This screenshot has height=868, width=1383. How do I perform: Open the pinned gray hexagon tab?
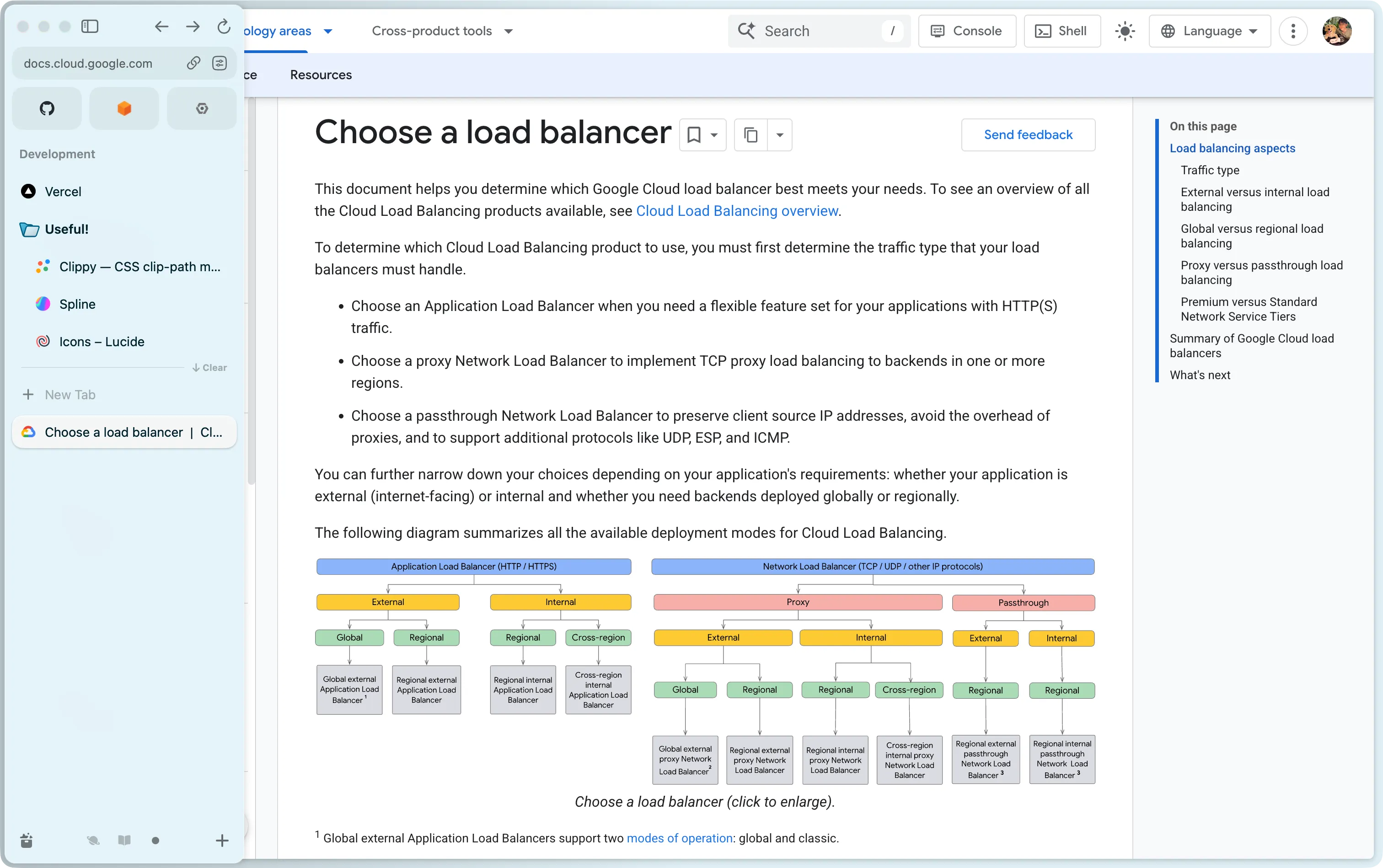click(x=202, y=108)
